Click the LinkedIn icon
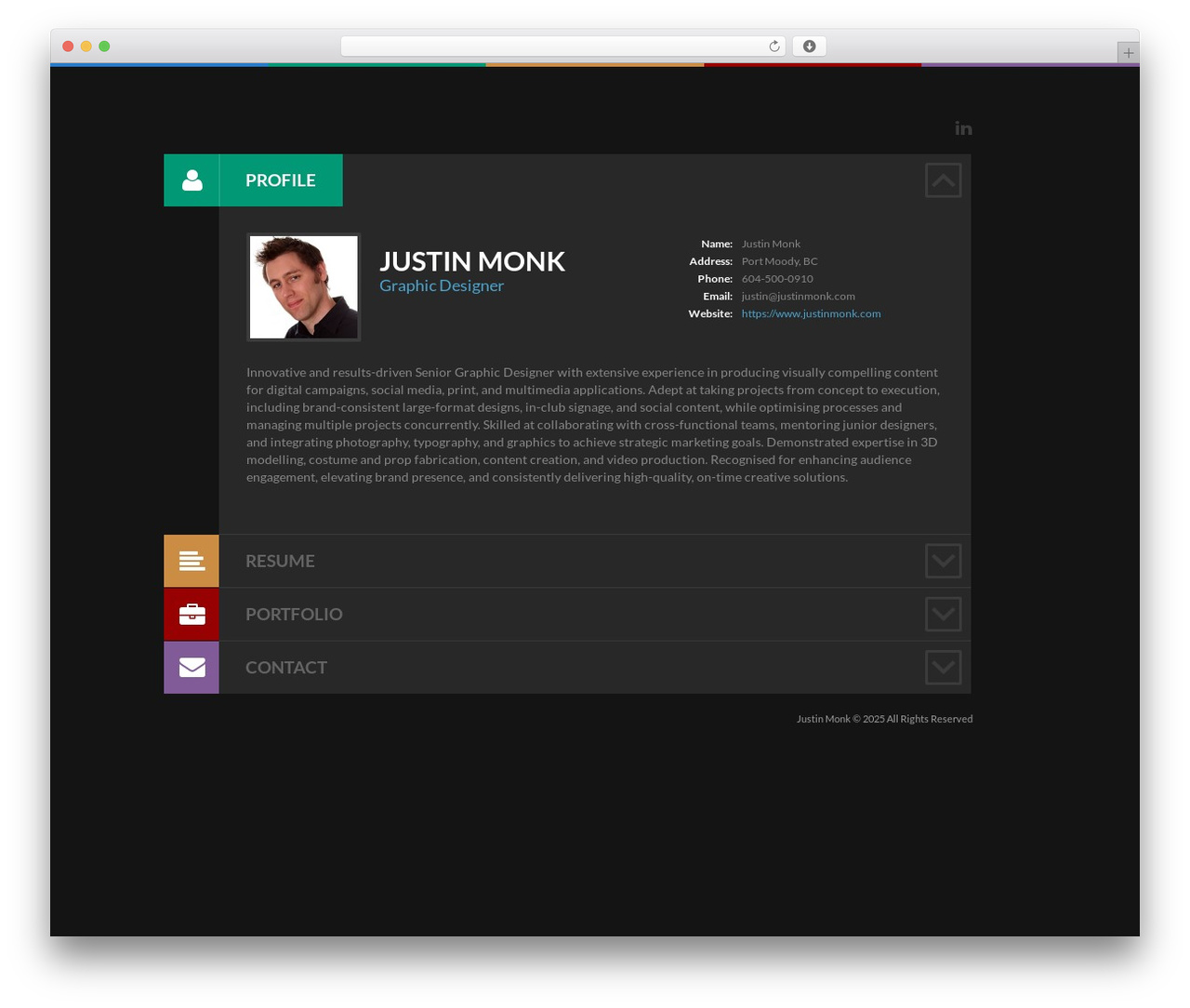Screen dimensions: 1190x1008 click(963, 128)
